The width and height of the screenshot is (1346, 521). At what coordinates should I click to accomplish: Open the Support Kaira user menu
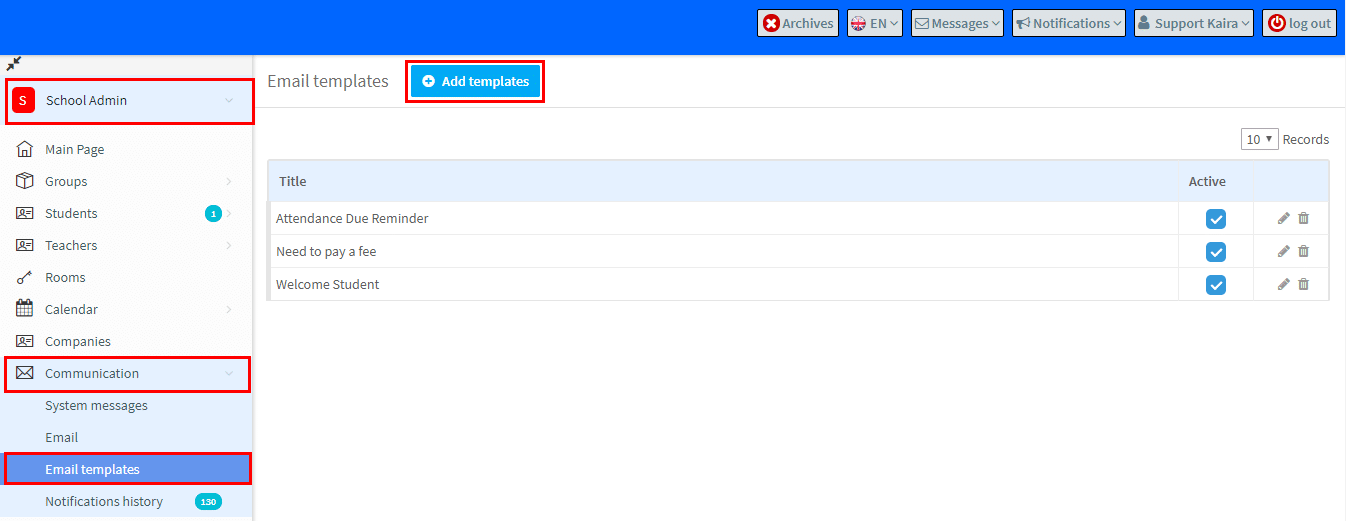(1194, 23)
